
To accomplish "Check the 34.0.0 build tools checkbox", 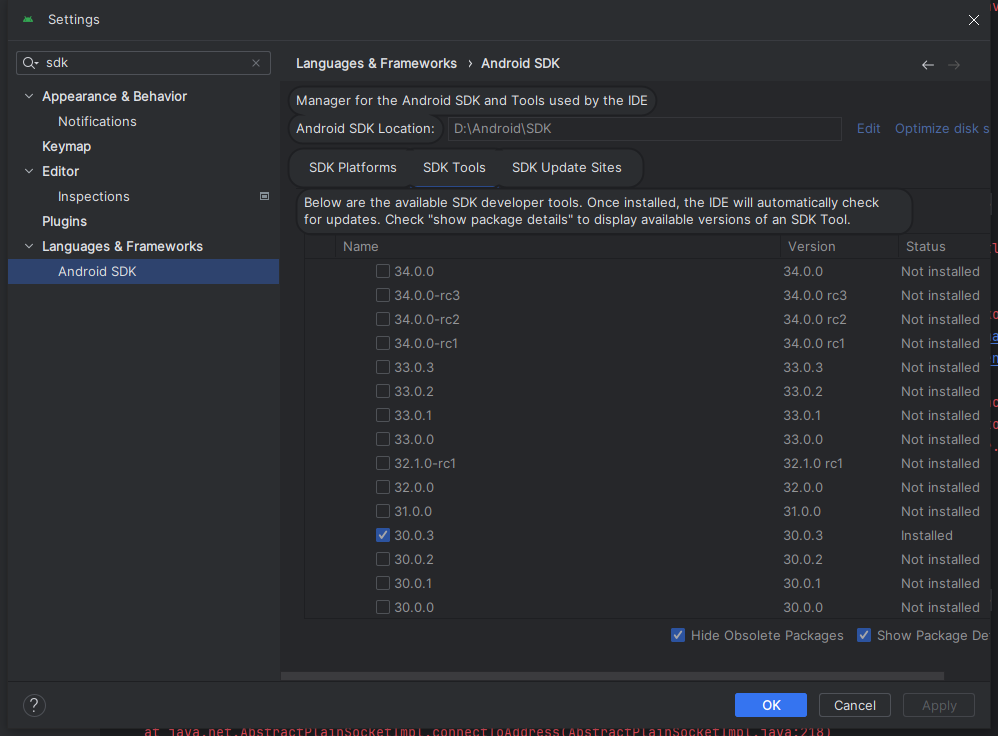I will [383, 271].
